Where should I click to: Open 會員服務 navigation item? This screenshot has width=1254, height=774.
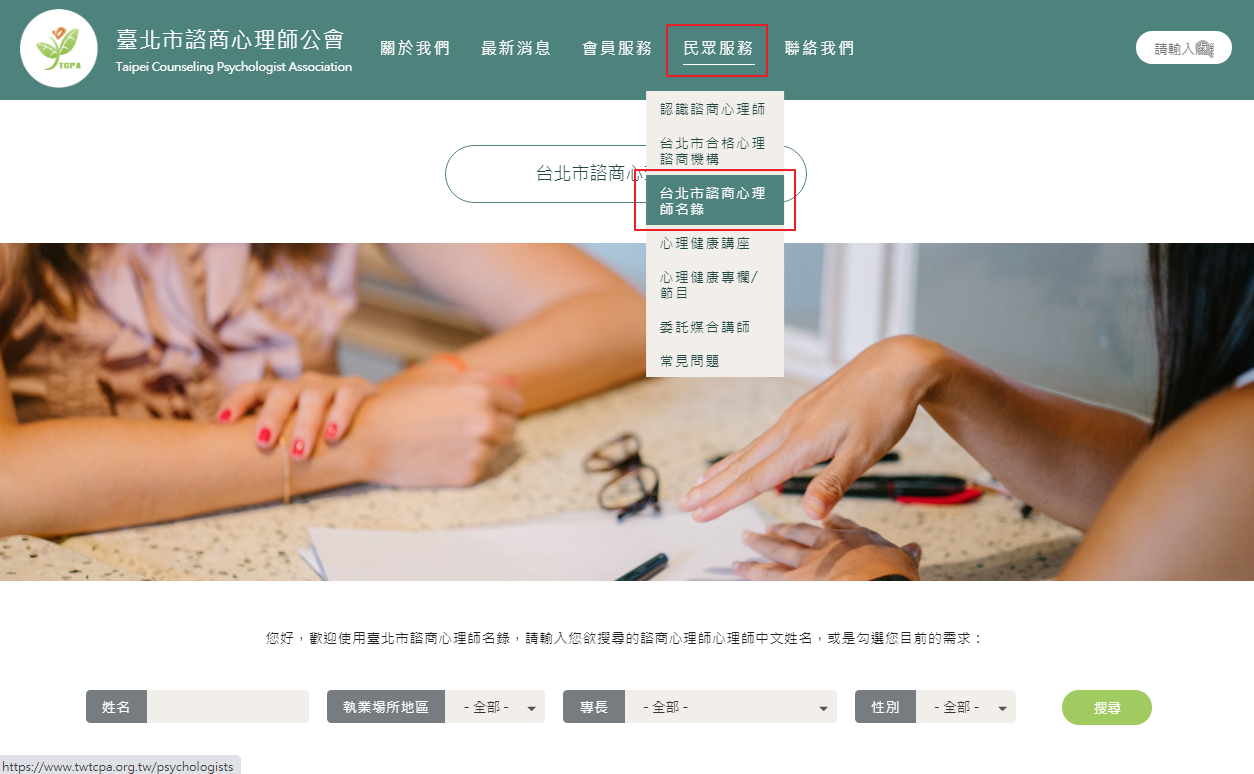click(617, 48)
